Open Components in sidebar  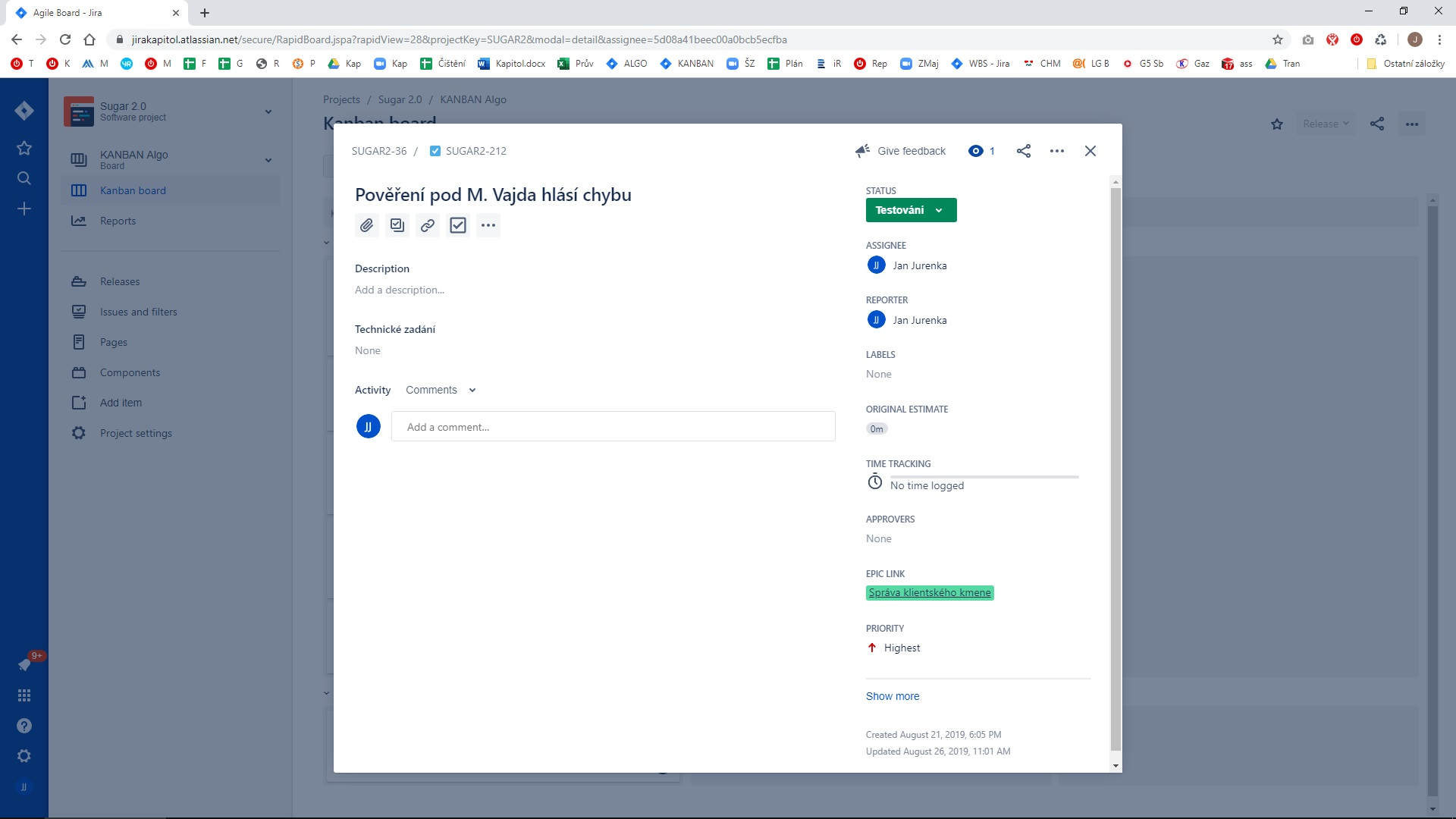(x=171, y=372)
